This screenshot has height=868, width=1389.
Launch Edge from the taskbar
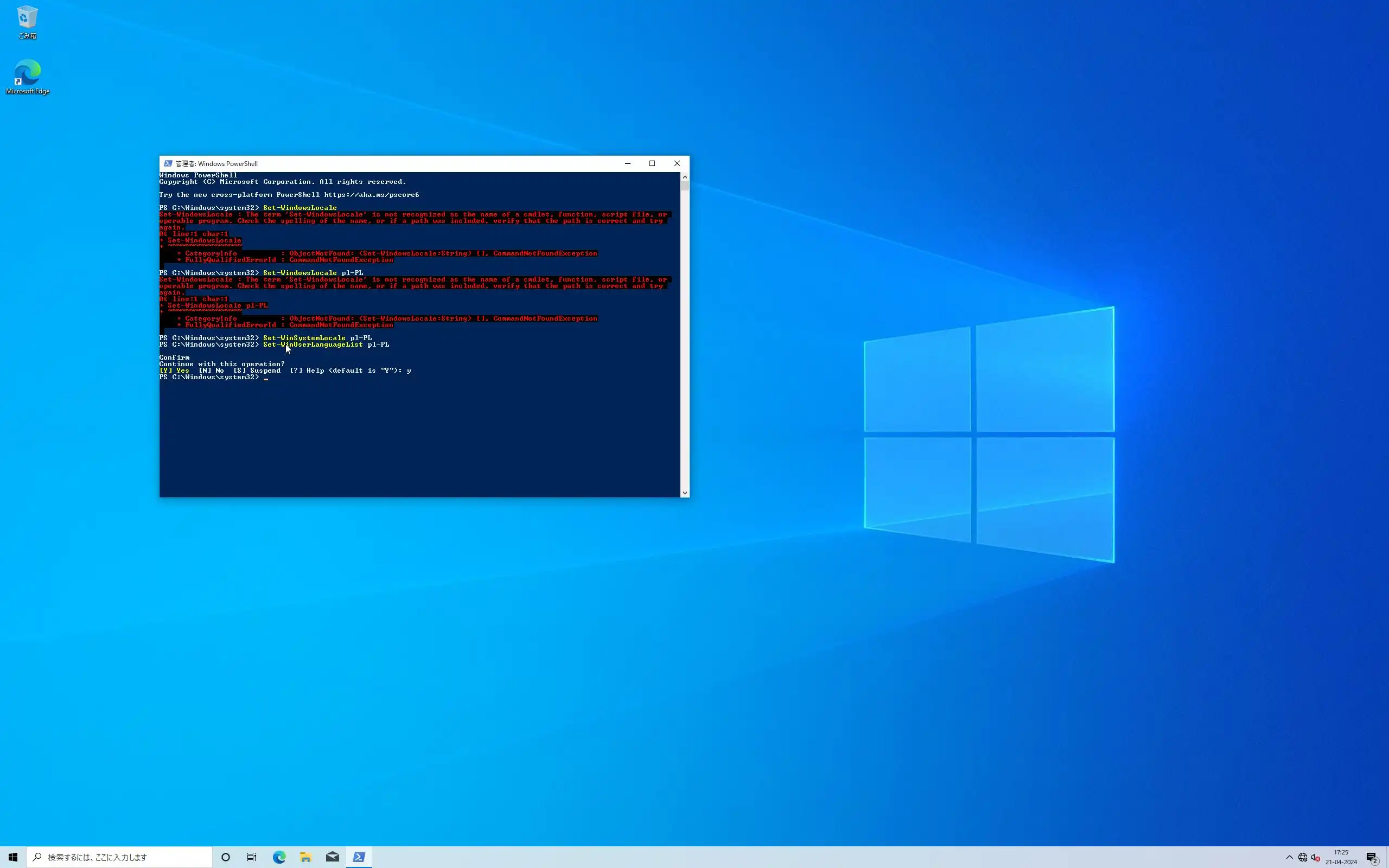(x=279, y=857)
